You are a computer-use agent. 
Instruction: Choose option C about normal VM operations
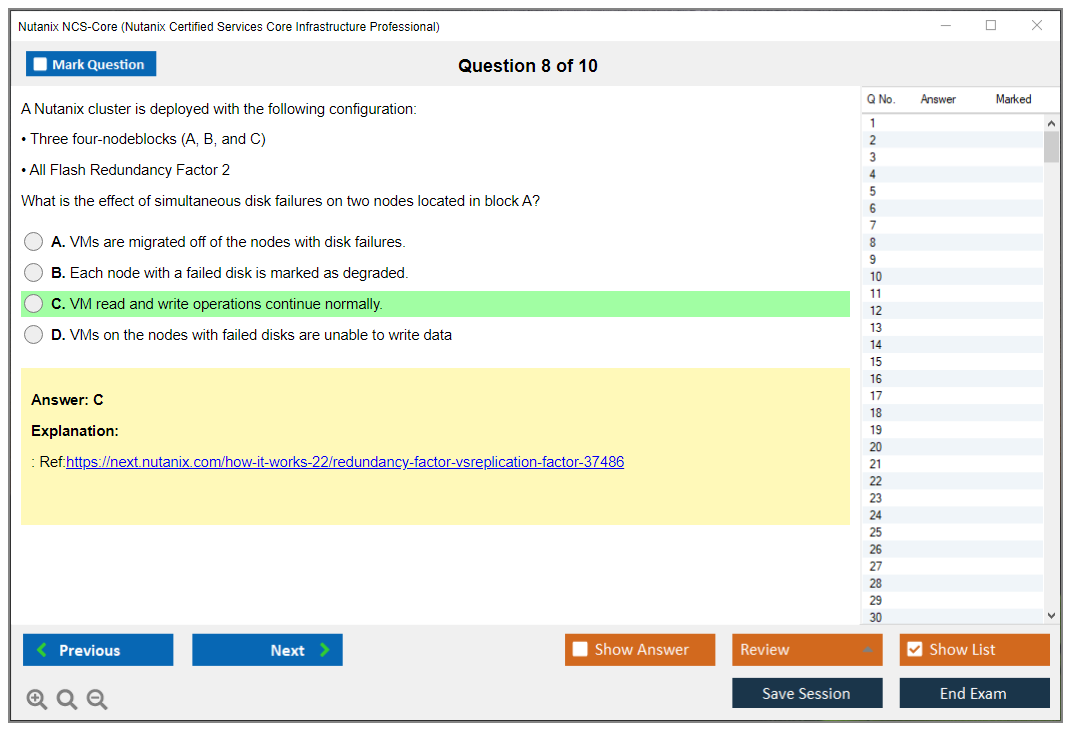[x=34, y=304]
